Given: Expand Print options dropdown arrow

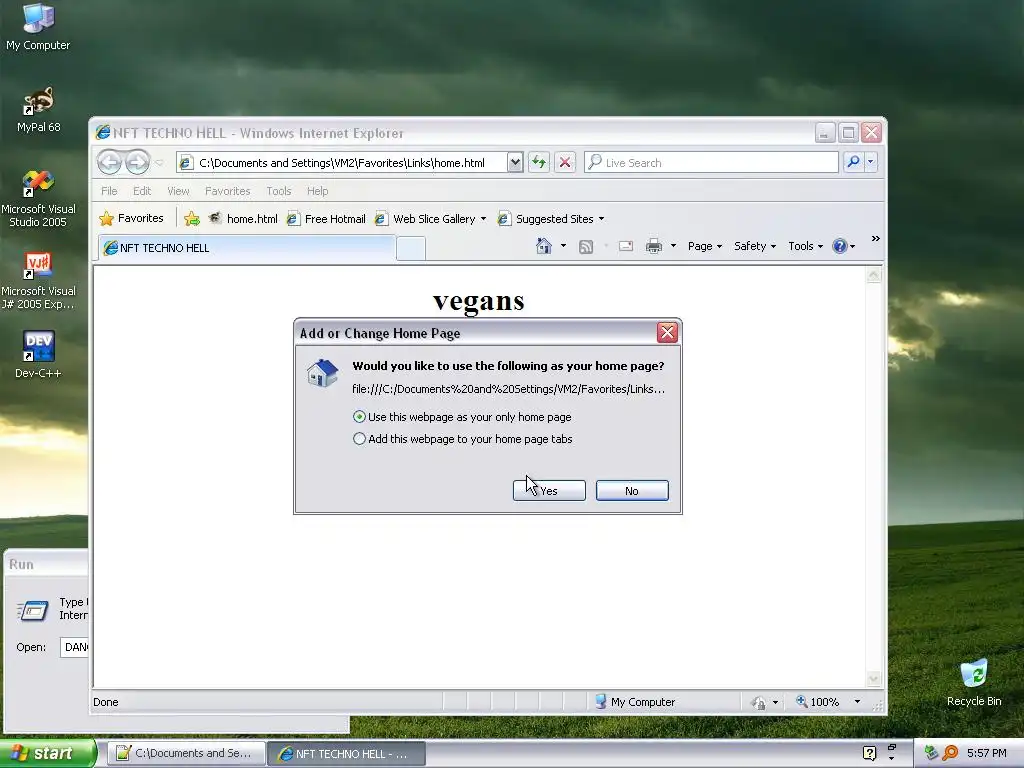Looking at the screenshot, I should pos(673,246).
